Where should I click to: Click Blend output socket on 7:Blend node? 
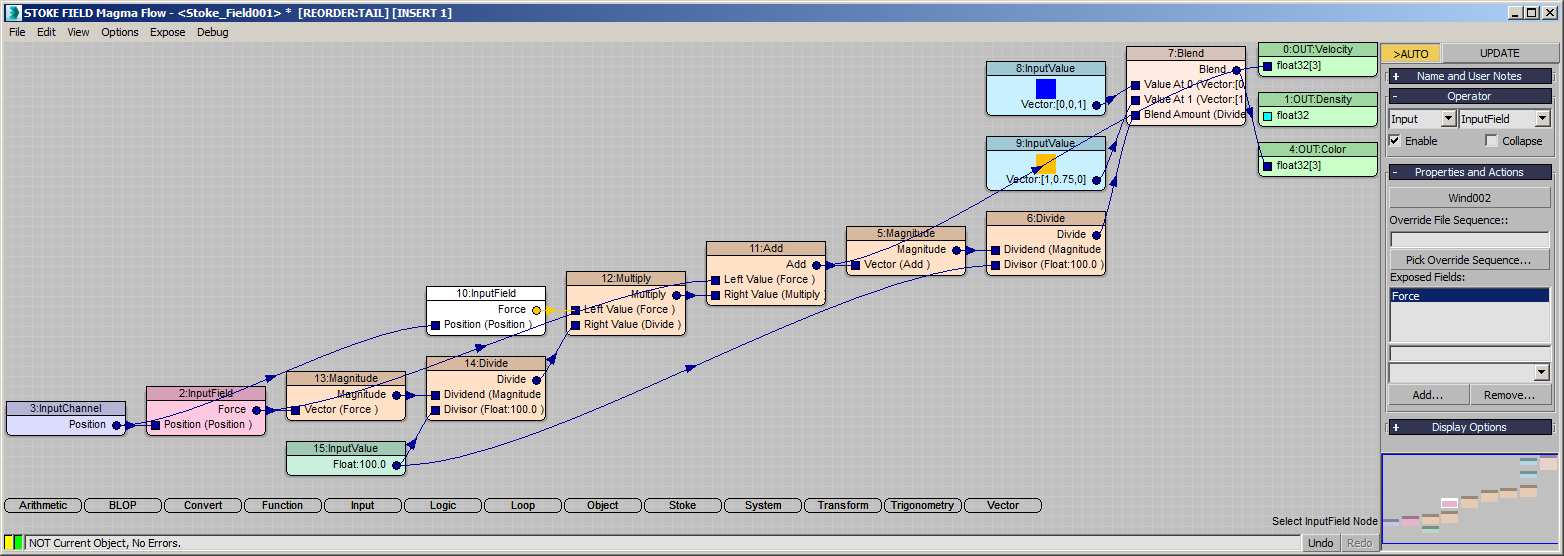1236,70
